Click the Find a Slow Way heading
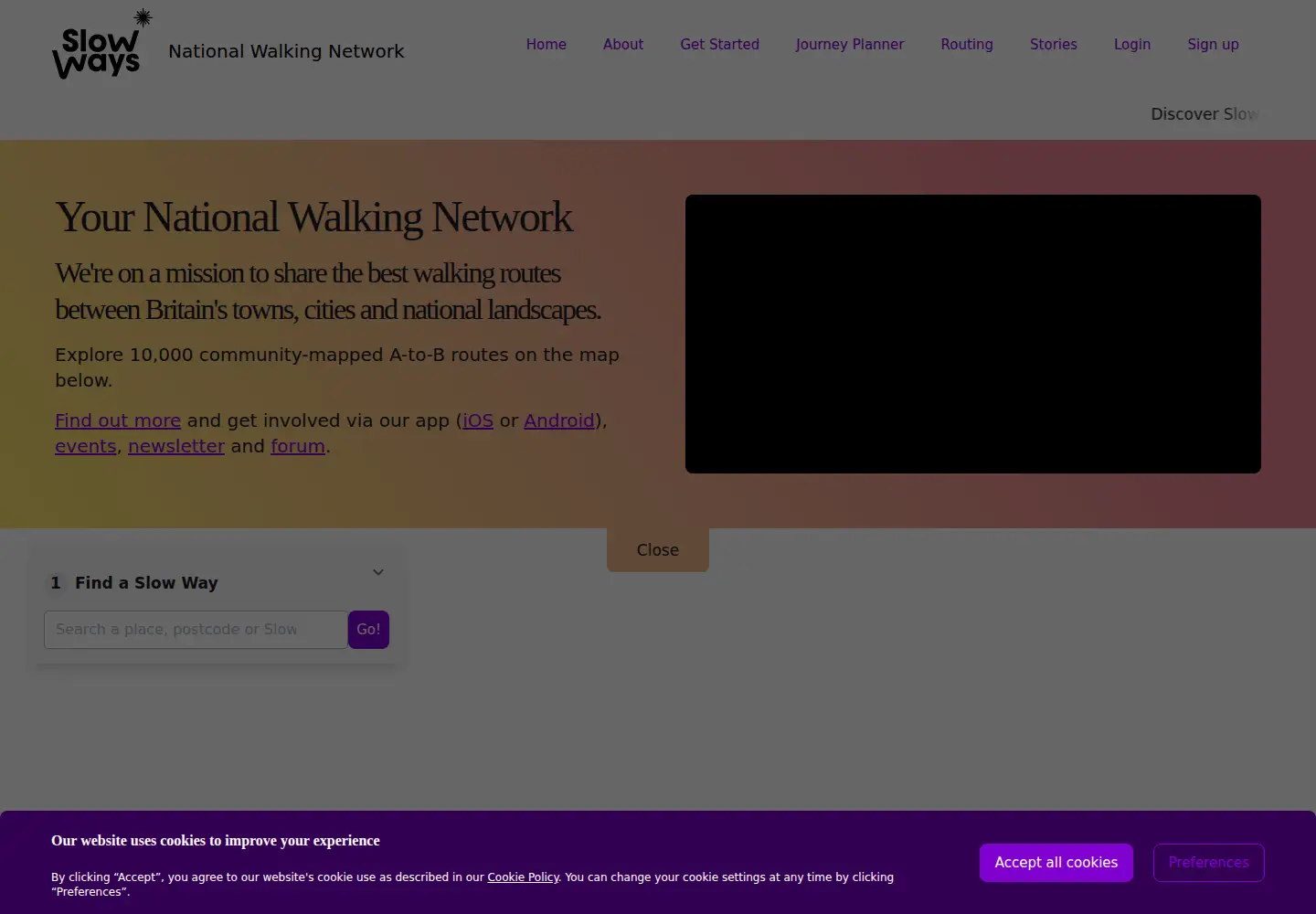Screen dimensions: 1316x914 click(x=146, y=583)
